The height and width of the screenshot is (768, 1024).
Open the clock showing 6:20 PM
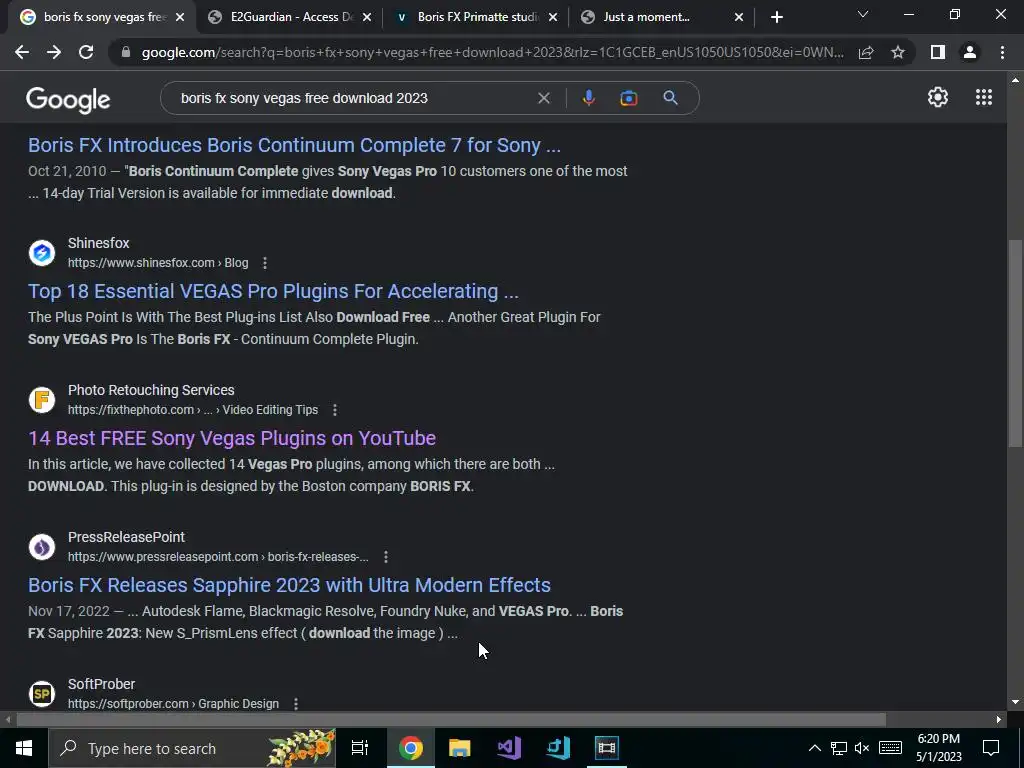938,748
